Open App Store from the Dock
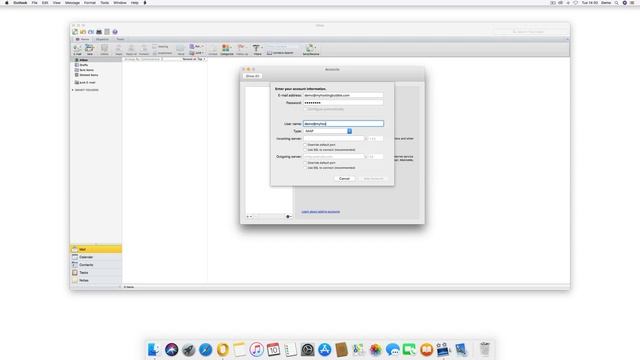Screen dimensions: 640x360 click(x=324, y=349)
